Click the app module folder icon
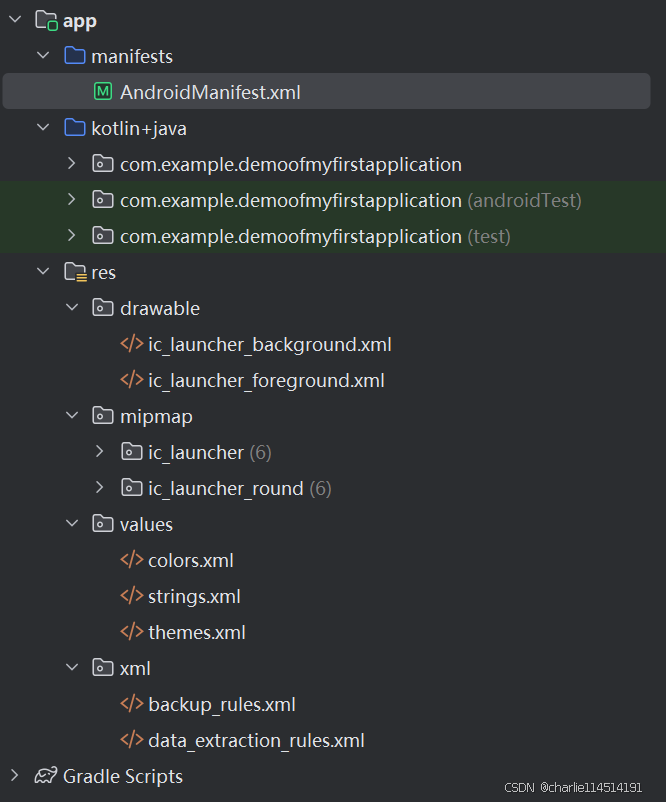Viewport: 666px width, 802px height. [46, 21]
